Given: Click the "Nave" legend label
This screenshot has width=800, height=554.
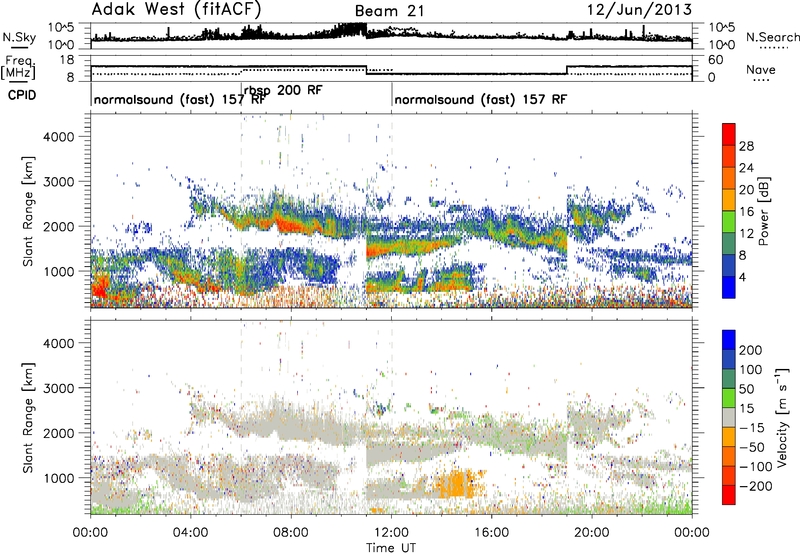Looking at the screenshot, I should click(x=761, y=70).
